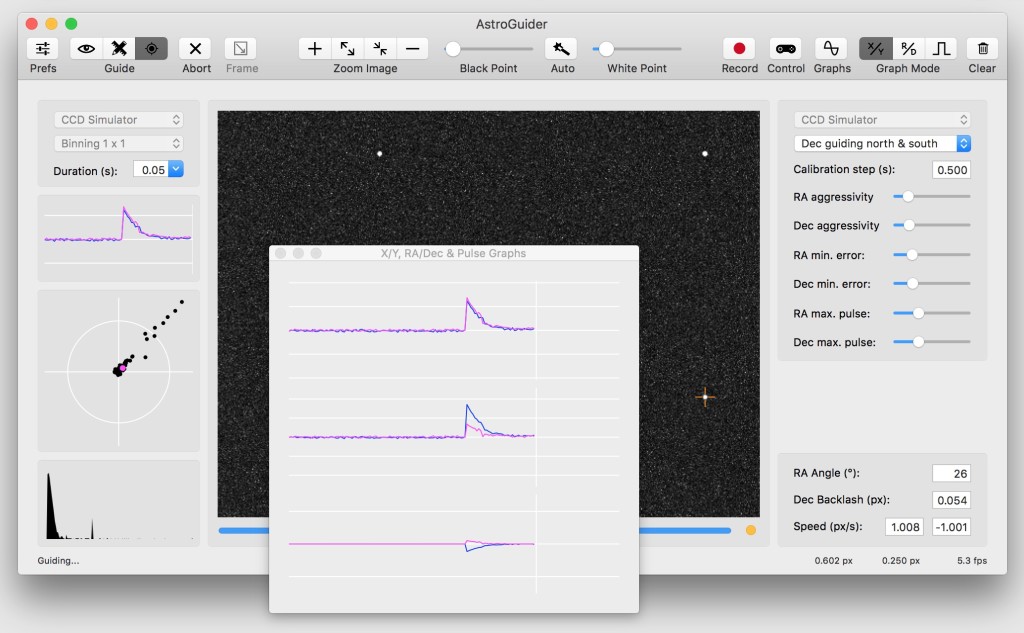Open the Binning 1 x 1 dropdown
Viewport: 1024px width, 633px height.
click(118, 143)
